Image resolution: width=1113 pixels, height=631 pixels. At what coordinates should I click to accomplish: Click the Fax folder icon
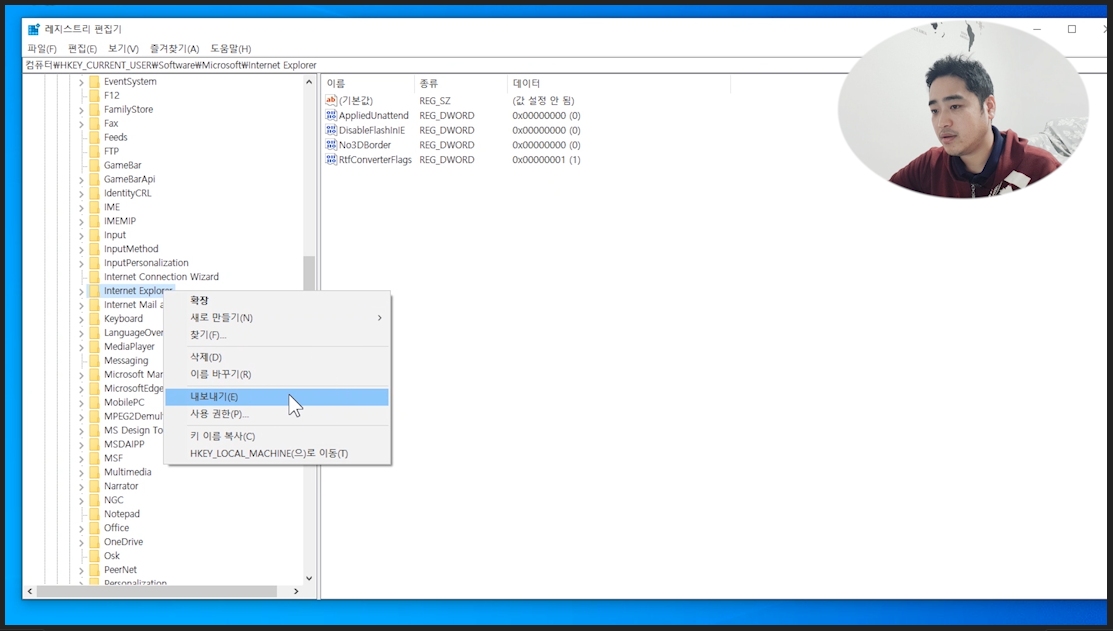[94, 124]
